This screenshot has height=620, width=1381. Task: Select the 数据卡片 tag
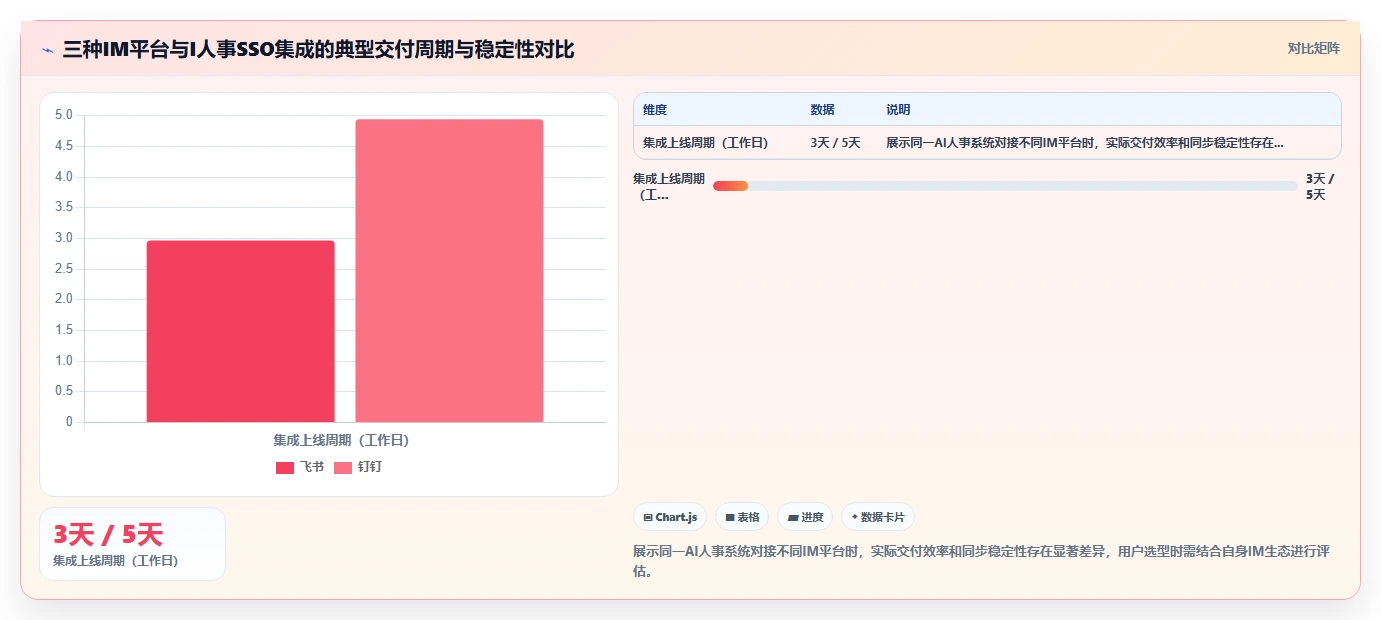[878, 517]
